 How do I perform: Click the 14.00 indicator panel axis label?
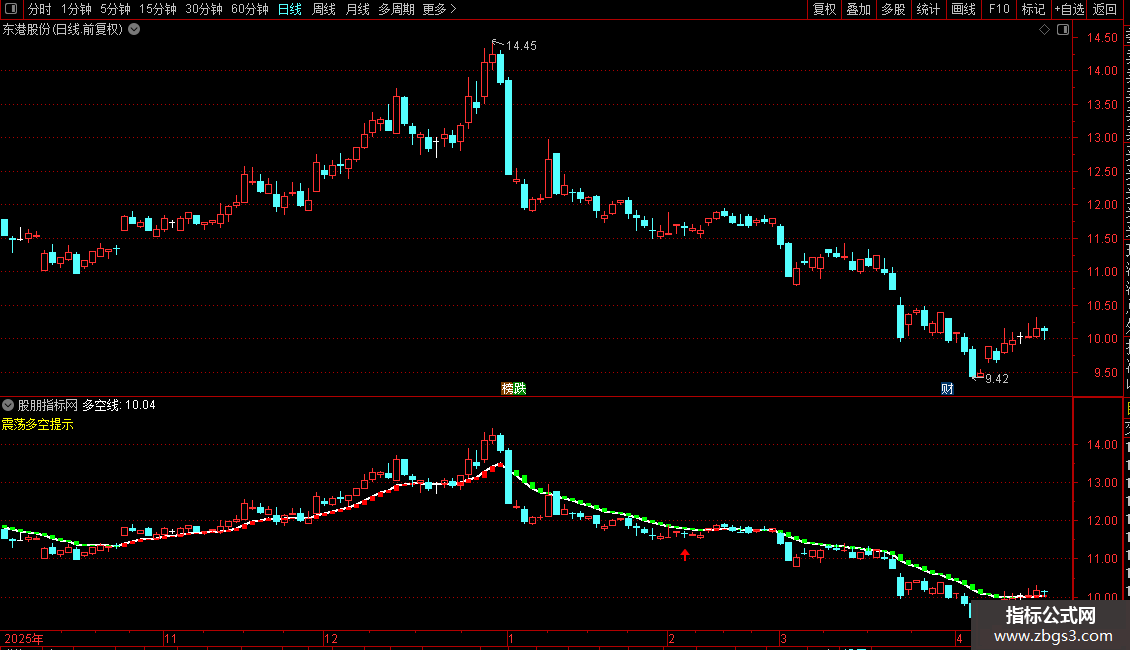pos(1102,445)
